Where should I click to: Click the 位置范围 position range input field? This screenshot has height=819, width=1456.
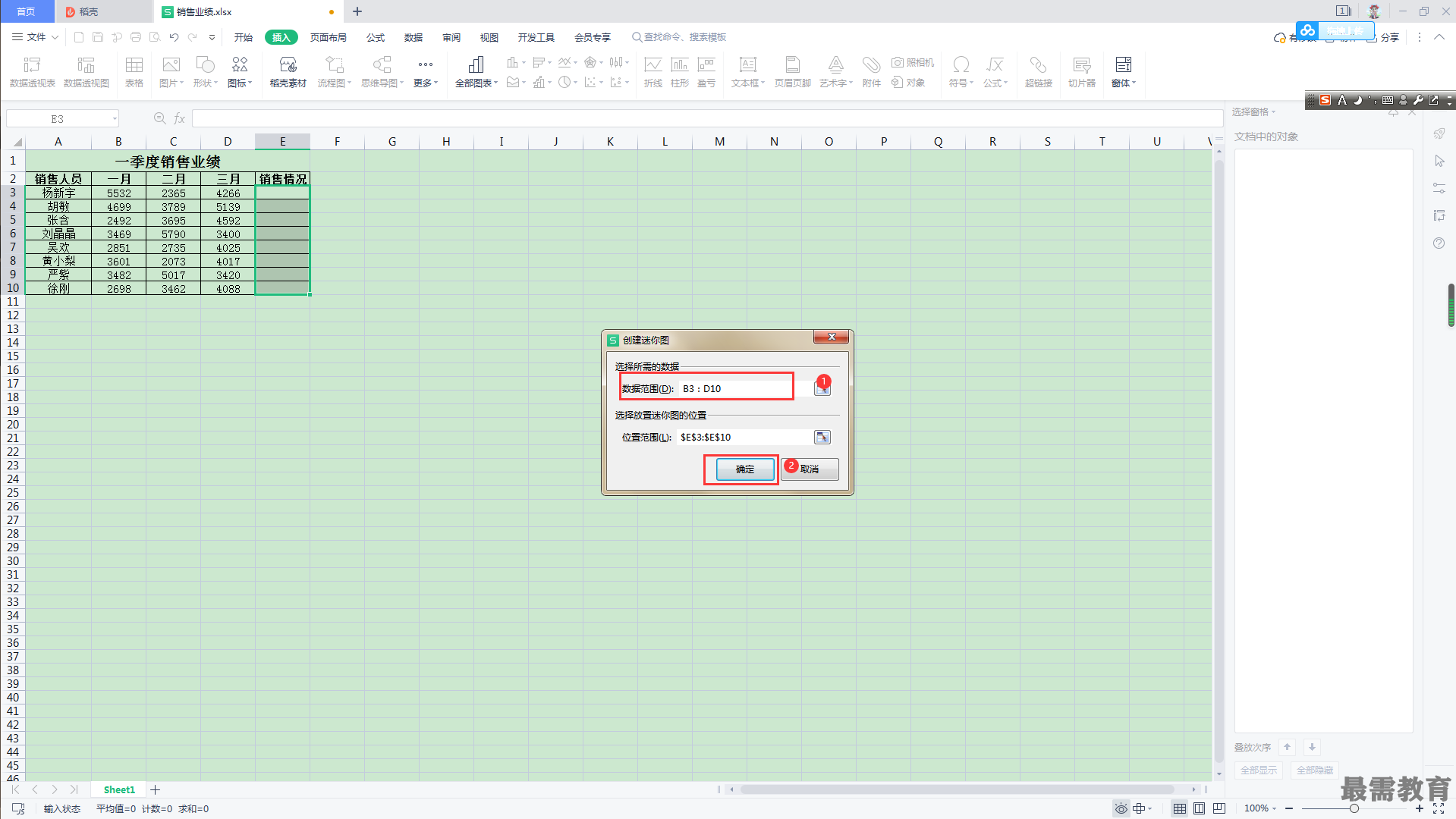click(x=744, y=437)
